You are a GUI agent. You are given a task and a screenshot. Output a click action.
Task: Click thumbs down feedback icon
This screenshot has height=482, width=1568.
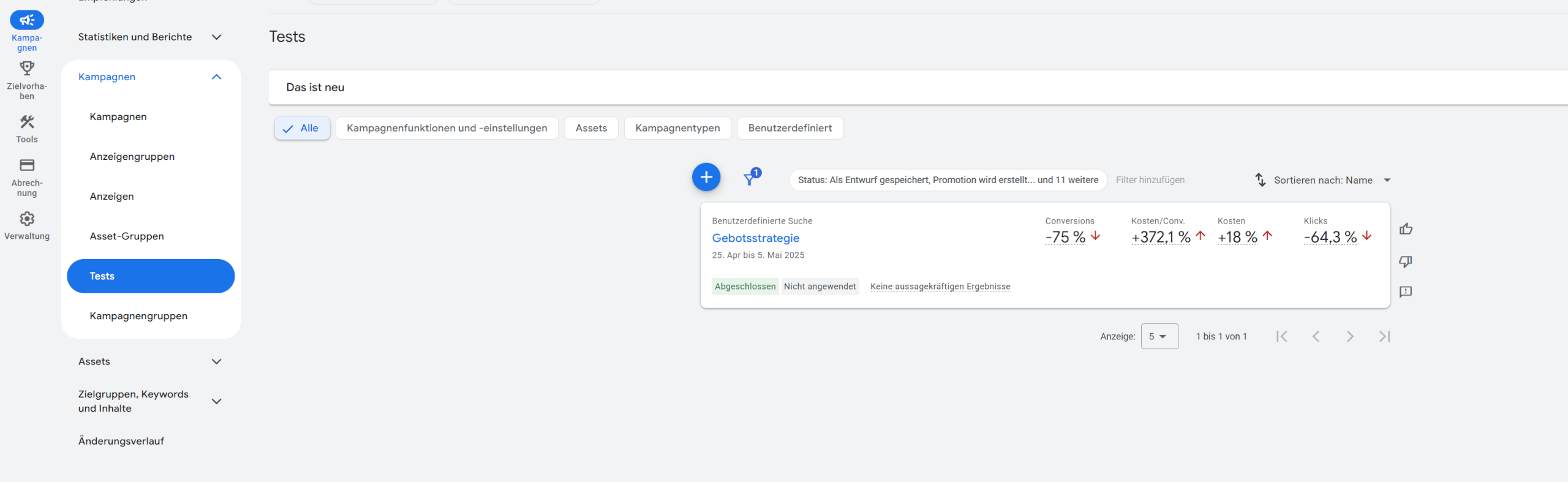pos(1406,262)
